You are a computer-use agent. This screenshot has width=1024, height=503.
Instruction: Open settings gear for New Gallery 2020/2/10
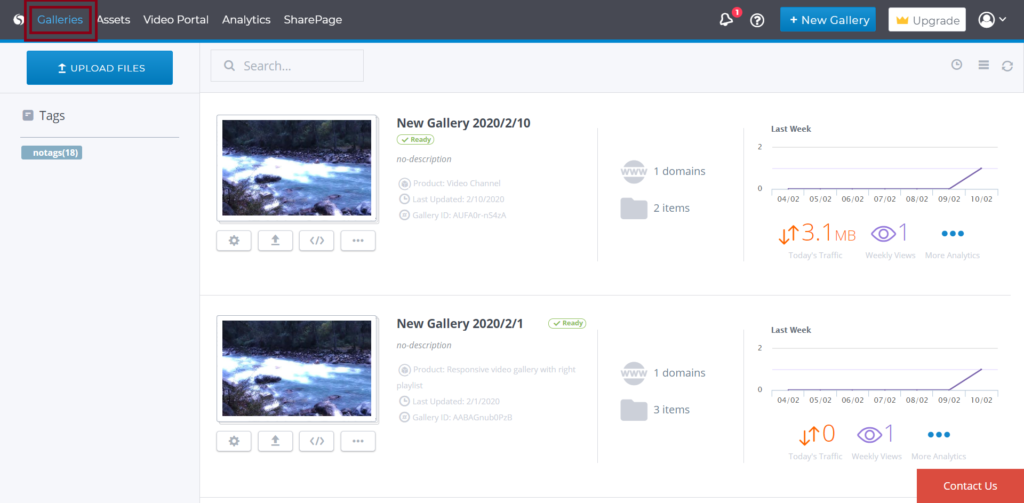(234, 240)
